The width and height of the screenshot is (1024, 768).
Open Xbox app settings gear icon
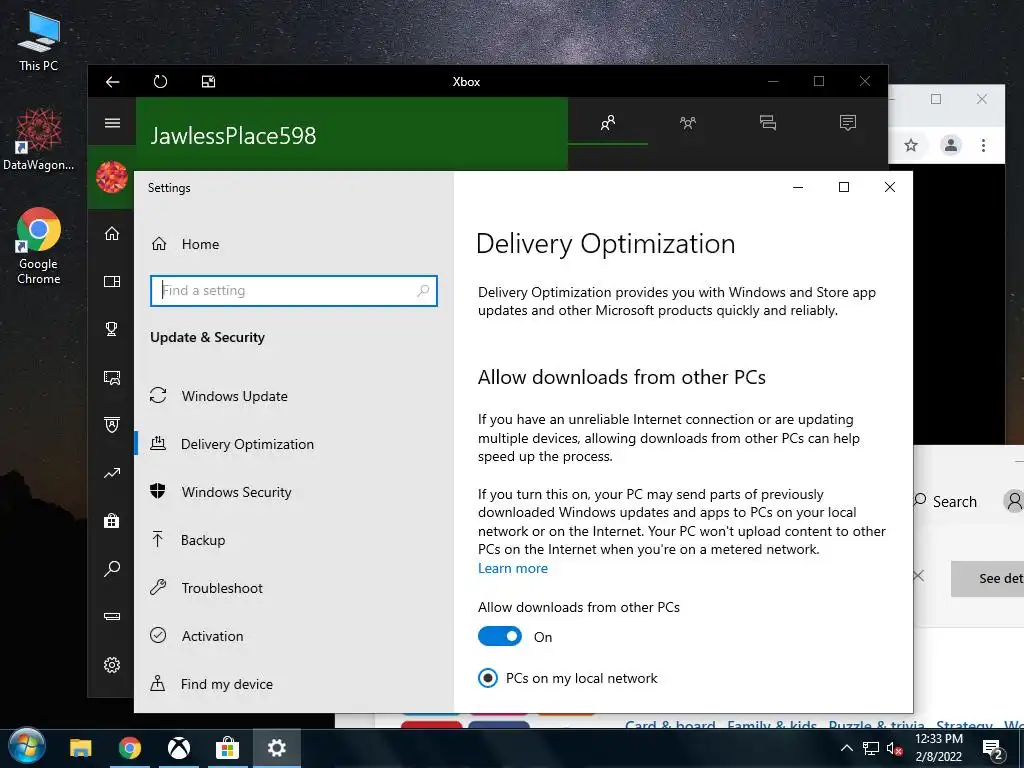pos(112,665)
